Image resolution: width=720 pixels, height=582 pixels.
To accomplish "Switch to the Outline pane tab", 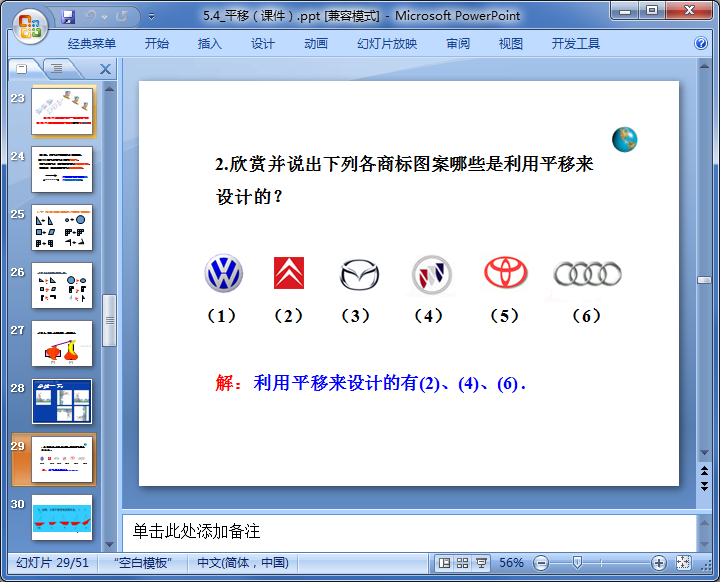I will [x=57, y=69].
